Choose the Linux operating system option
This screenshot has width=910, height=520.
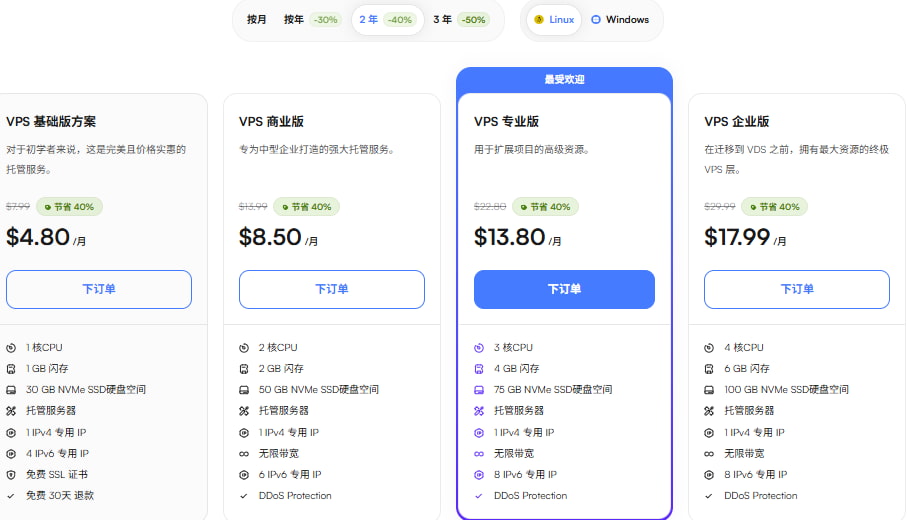click(x=554, y=20)
